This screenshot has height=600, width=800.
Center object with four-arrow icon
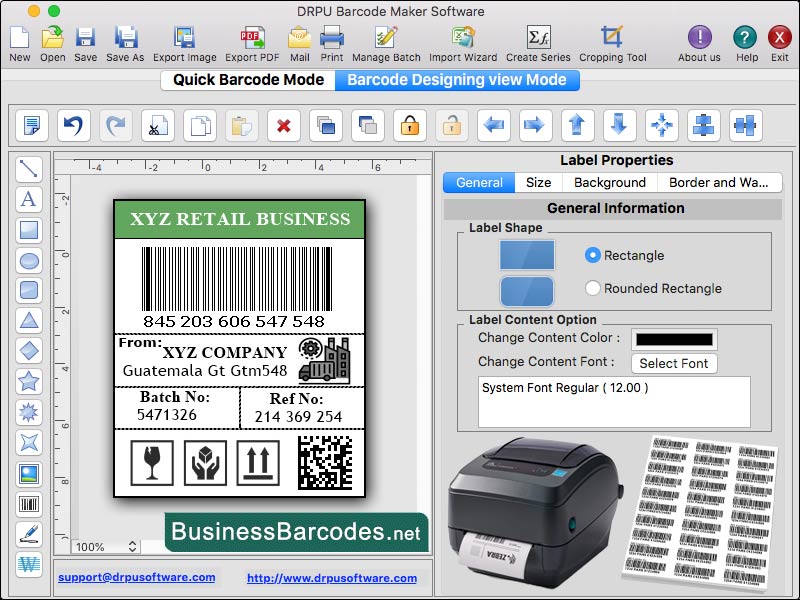tap(662, 125)
